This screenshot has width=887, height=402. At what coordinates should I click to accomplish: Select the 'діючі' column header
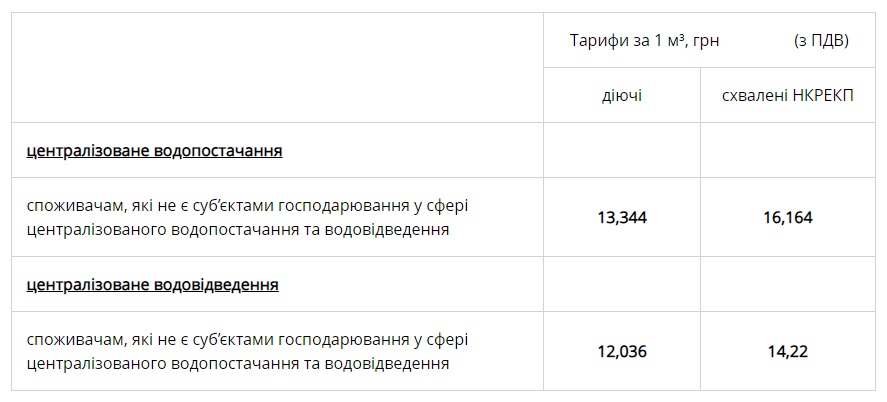pos(622,95)
